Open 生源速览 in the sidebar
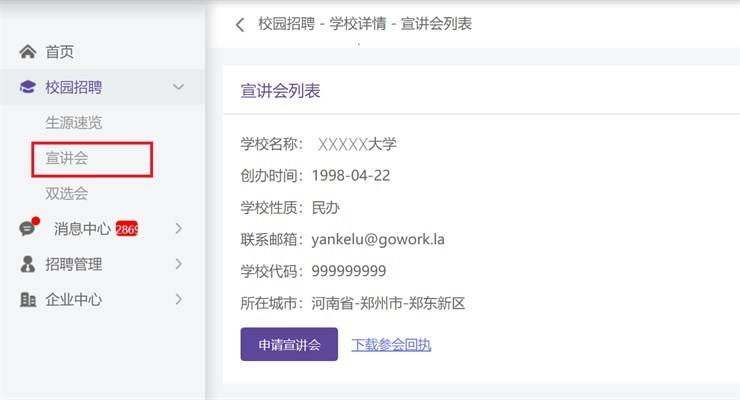 [x=74, y=123]
